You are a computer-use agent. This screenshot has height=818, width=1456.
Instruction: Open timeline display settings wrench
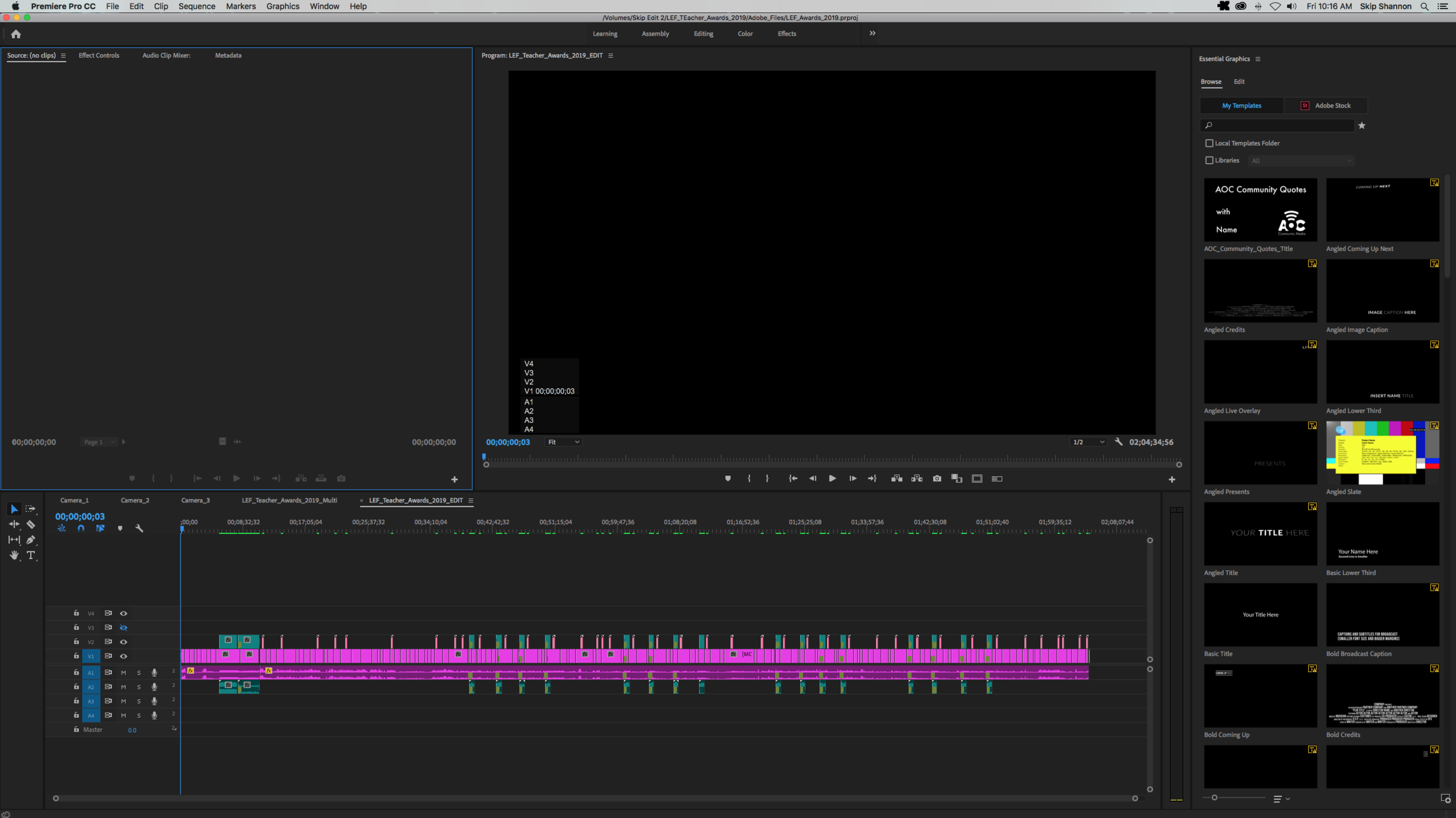tap(139, 529)
